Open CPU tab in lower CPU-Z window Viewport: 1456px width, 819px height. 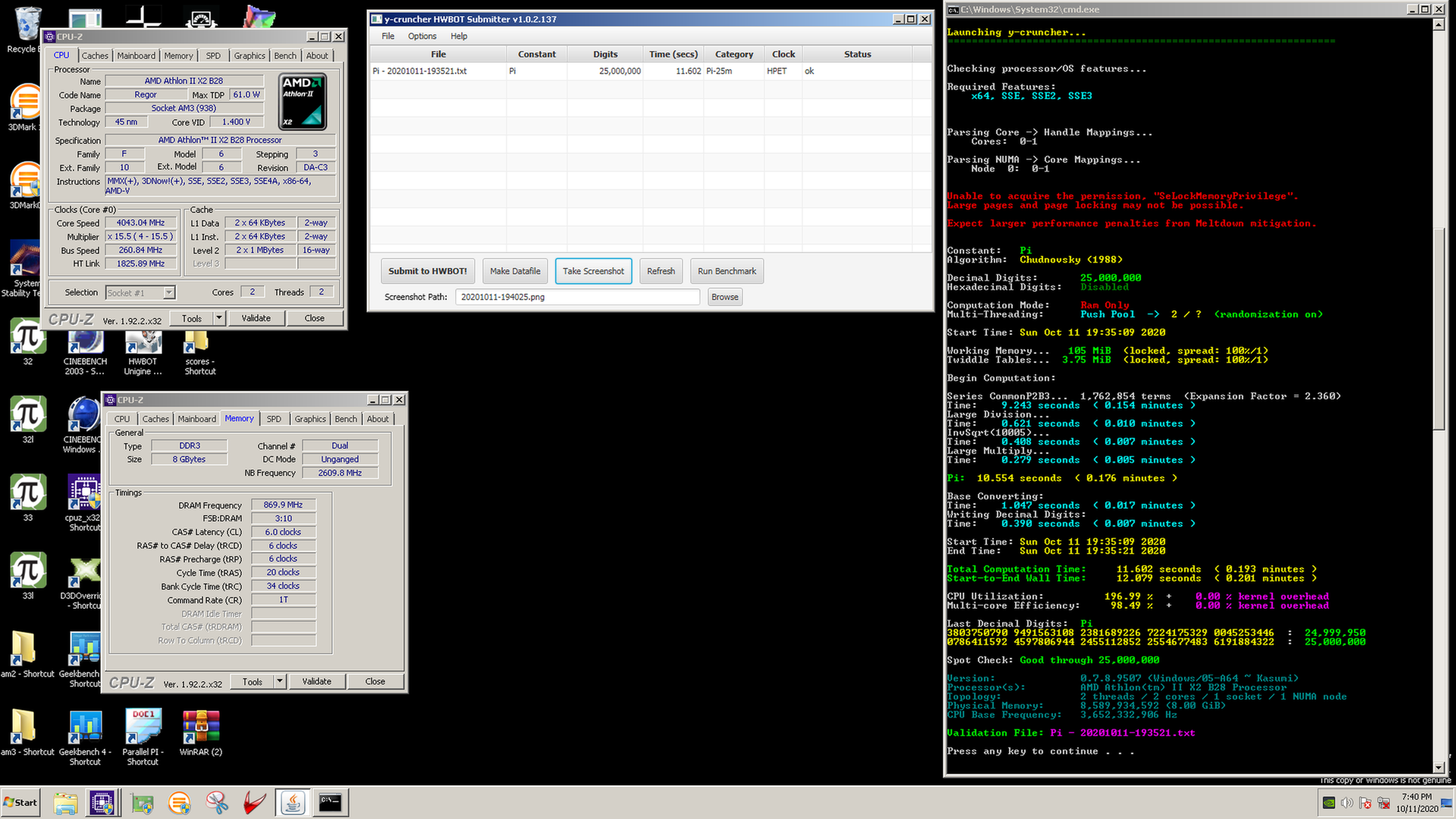(122, 419)
